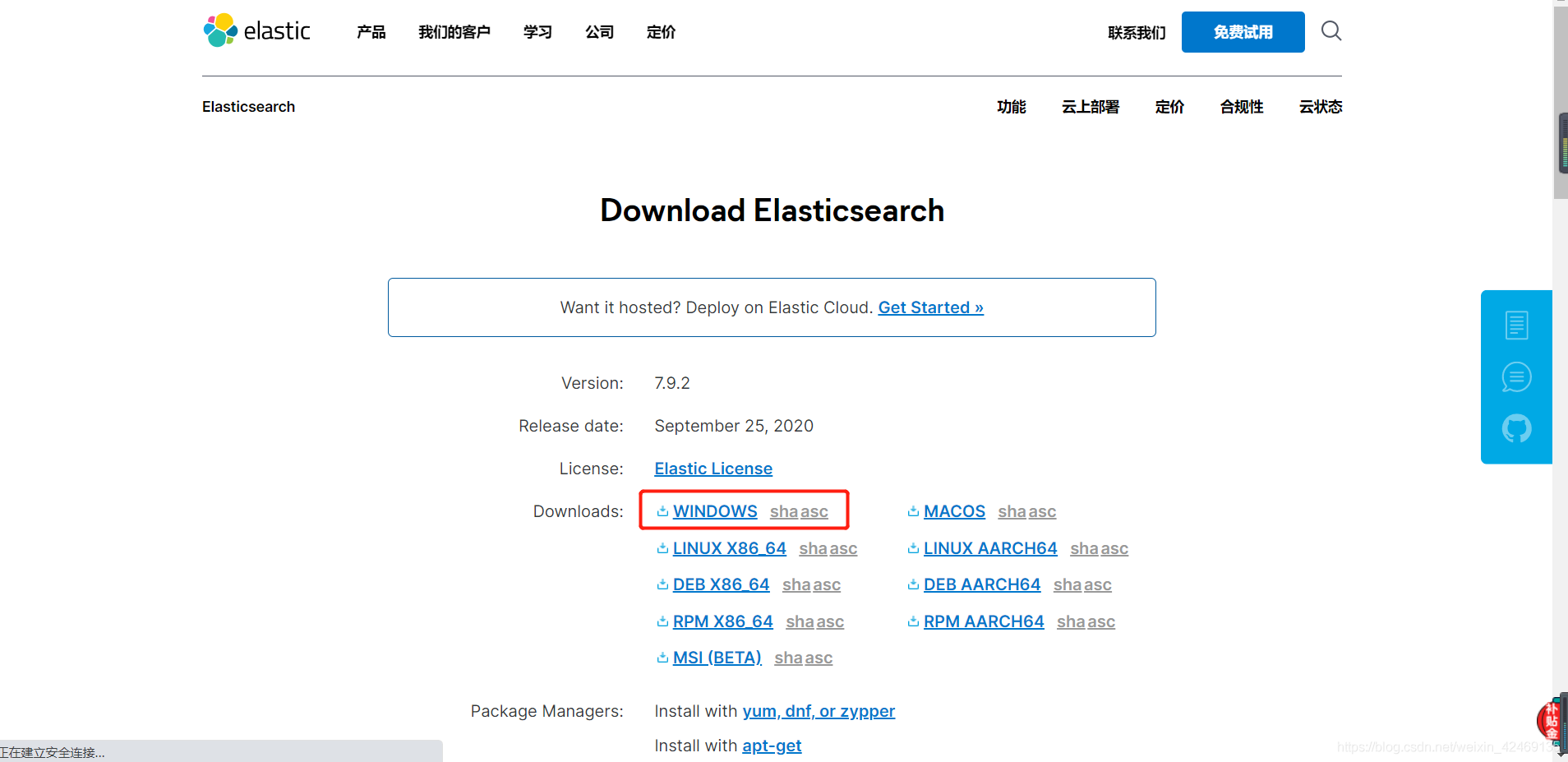Click the Elastic logo

[x=256, y=31]
